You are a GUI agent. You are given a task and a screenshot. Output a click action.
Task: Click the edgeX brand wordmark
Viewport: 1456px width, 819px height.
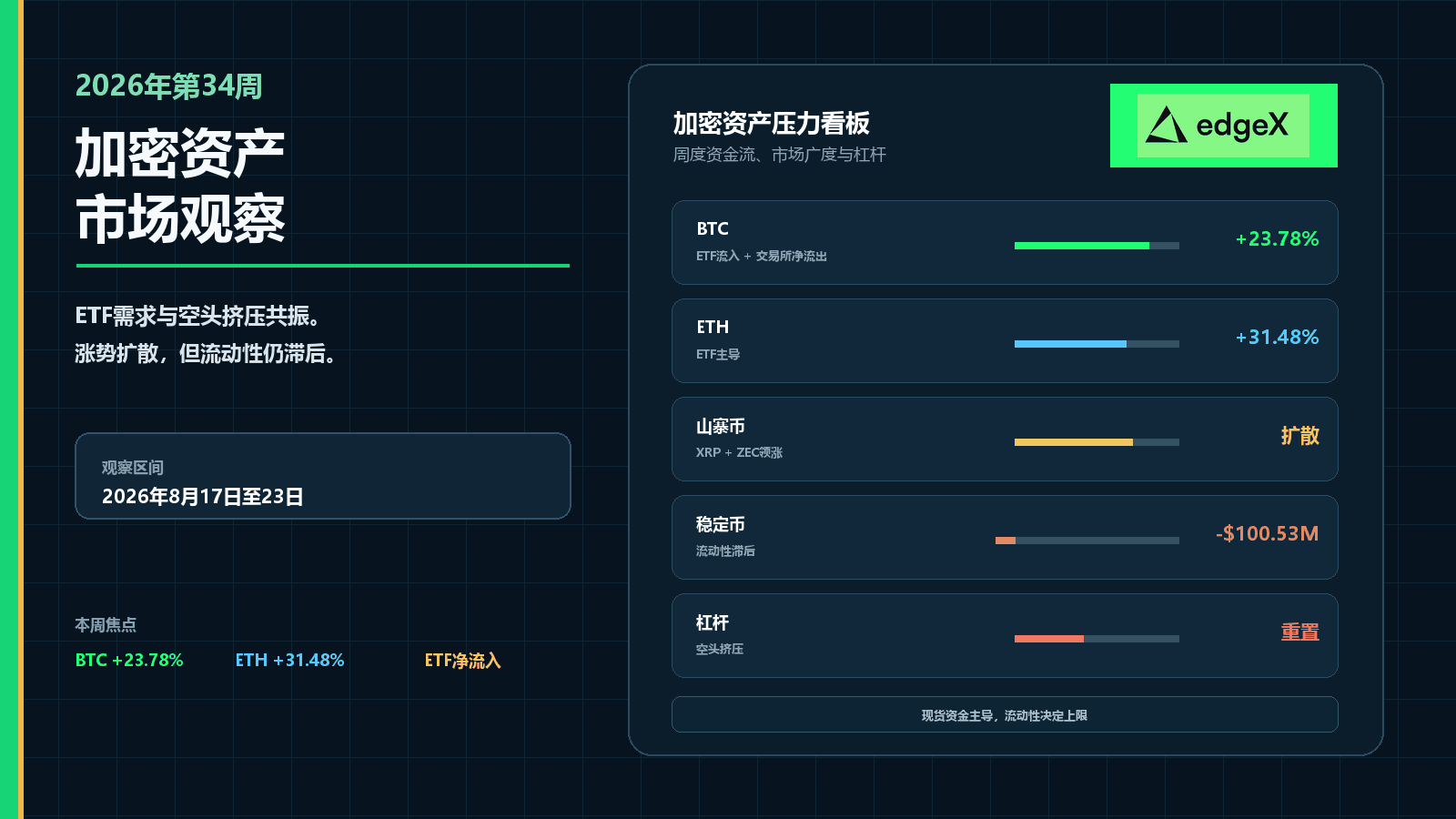tap(1242, 126)
